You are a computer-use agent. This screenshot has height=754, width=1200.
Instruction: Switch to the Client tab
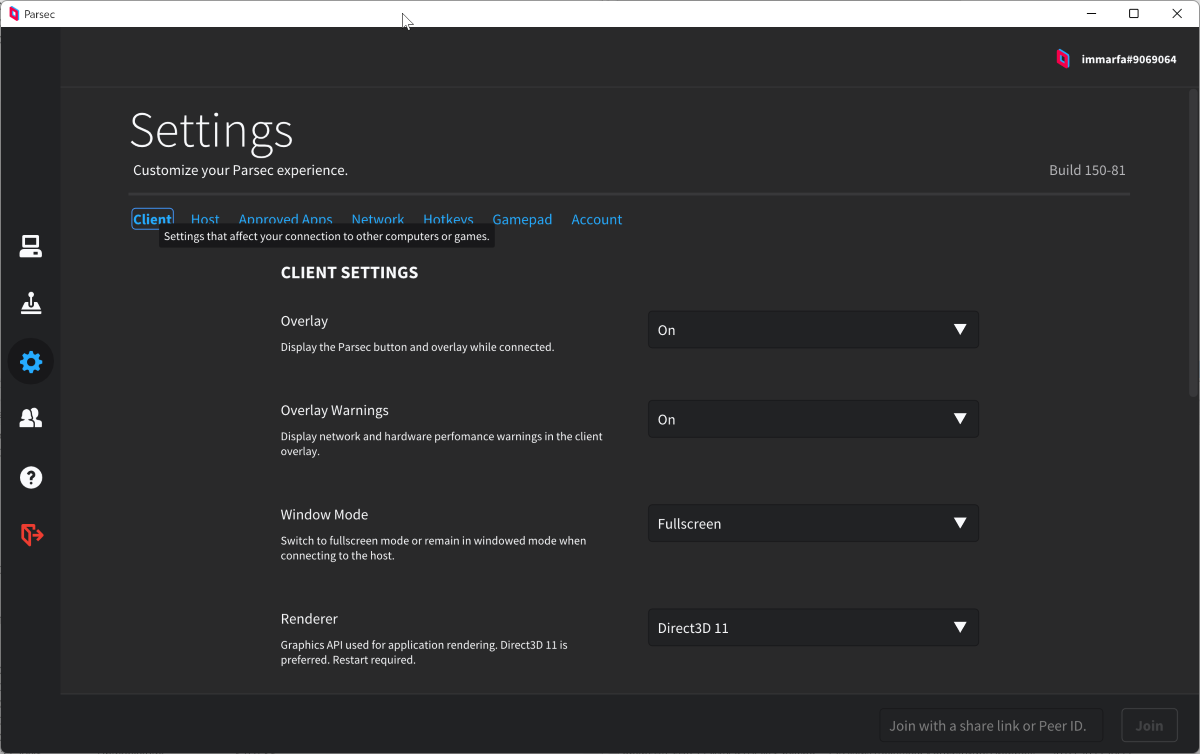[x=152, y=219]
